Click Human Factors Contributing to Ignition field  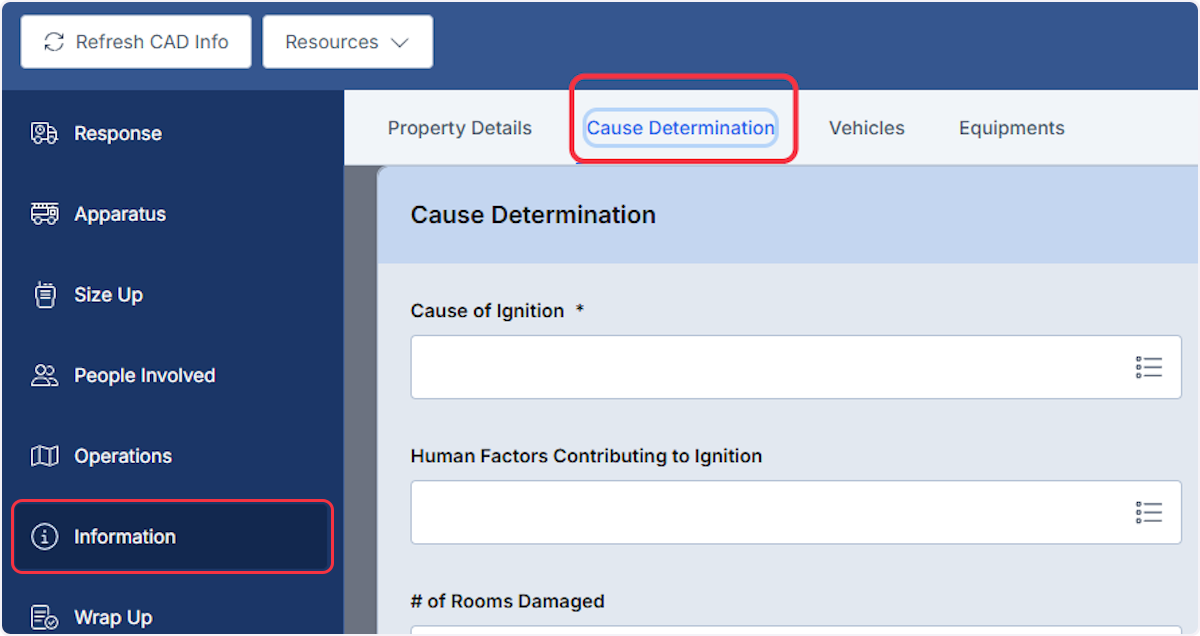tap(796, 512)
